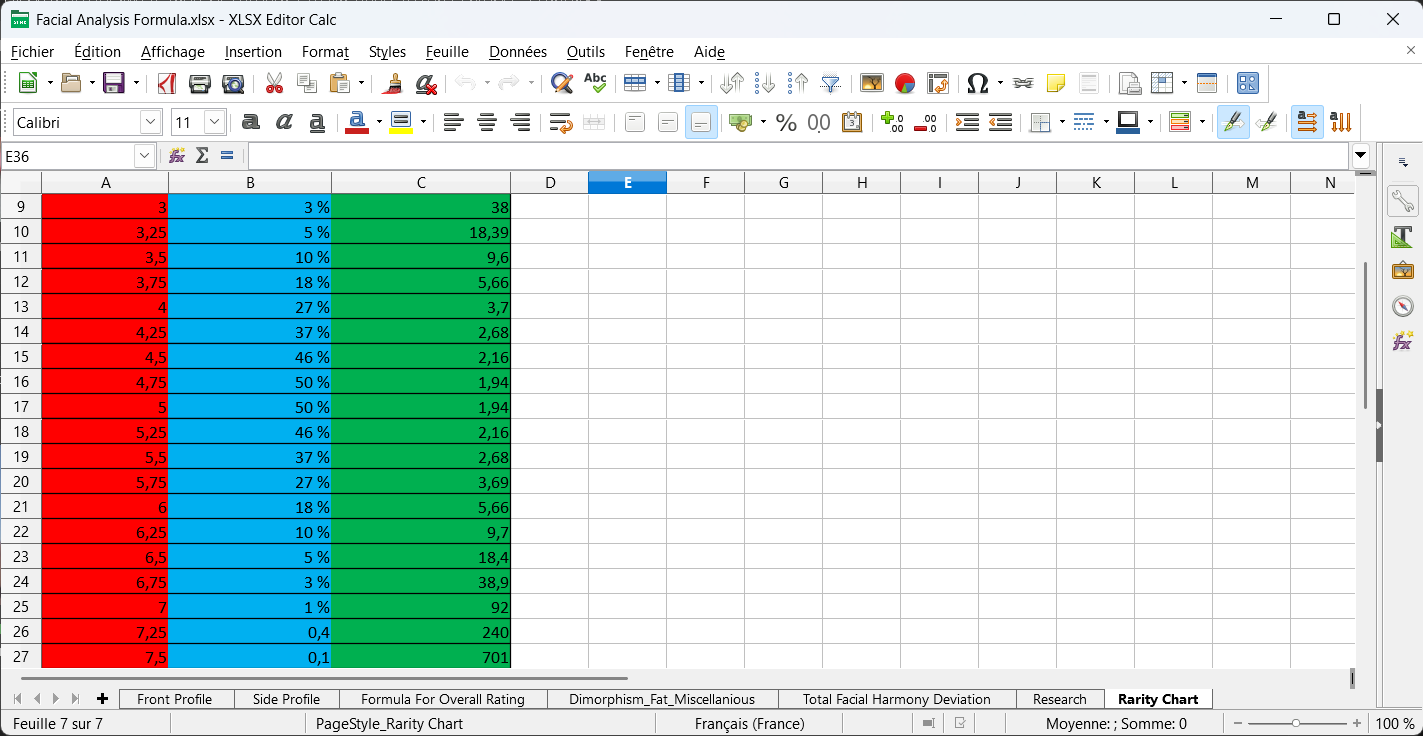Open sidebar Navigator compass icon
Viewport: 1423px width, 736px height.
tap(1402, 306)
